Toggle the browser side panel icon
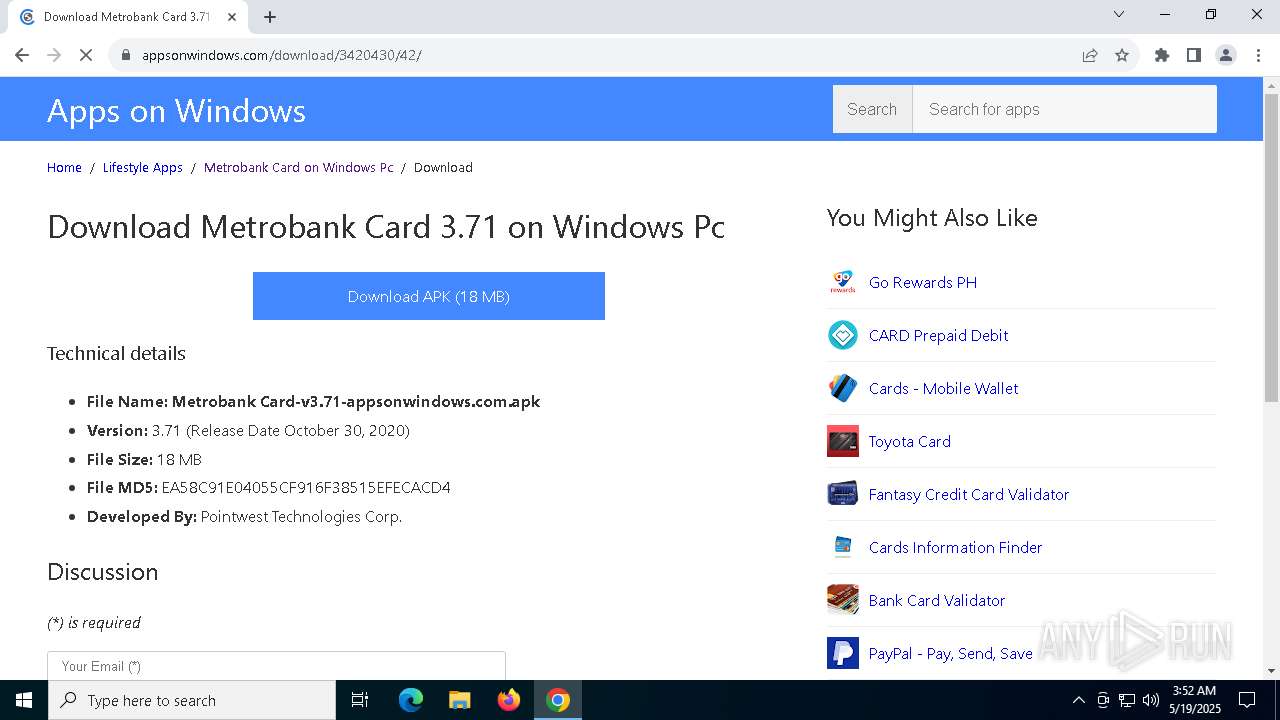Image resolution: width=1280 pixels, height=720 pixels. 1194,55
